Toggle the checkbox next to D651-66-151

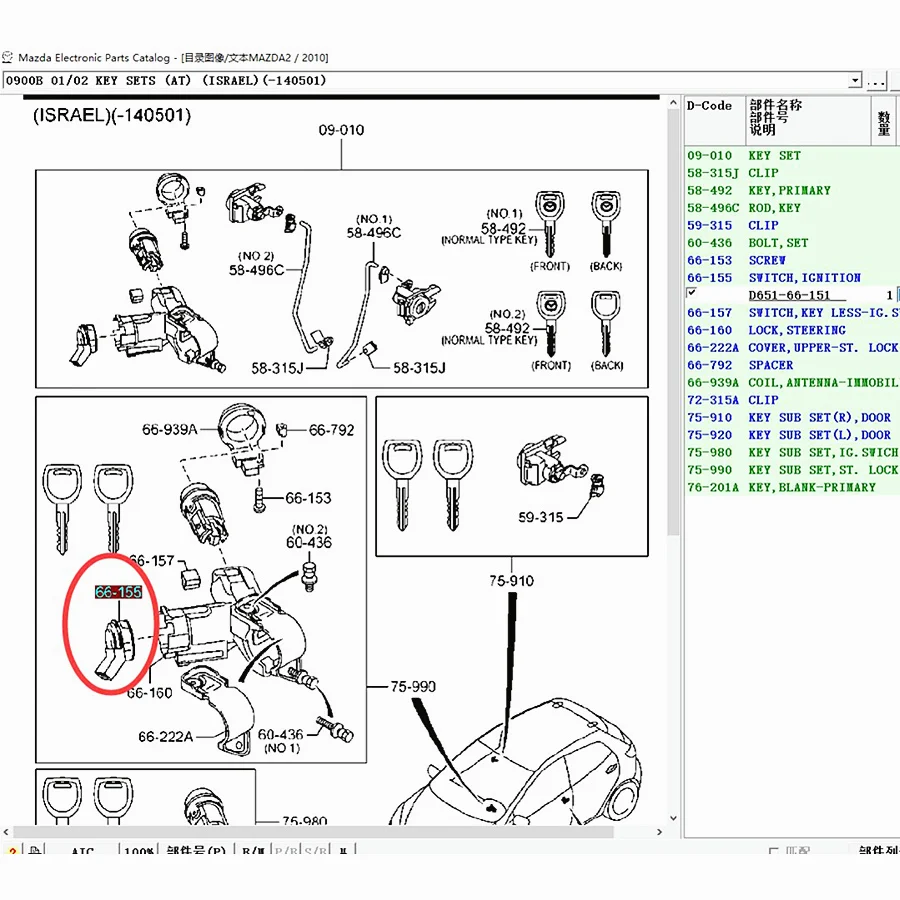tap(692, 293)
